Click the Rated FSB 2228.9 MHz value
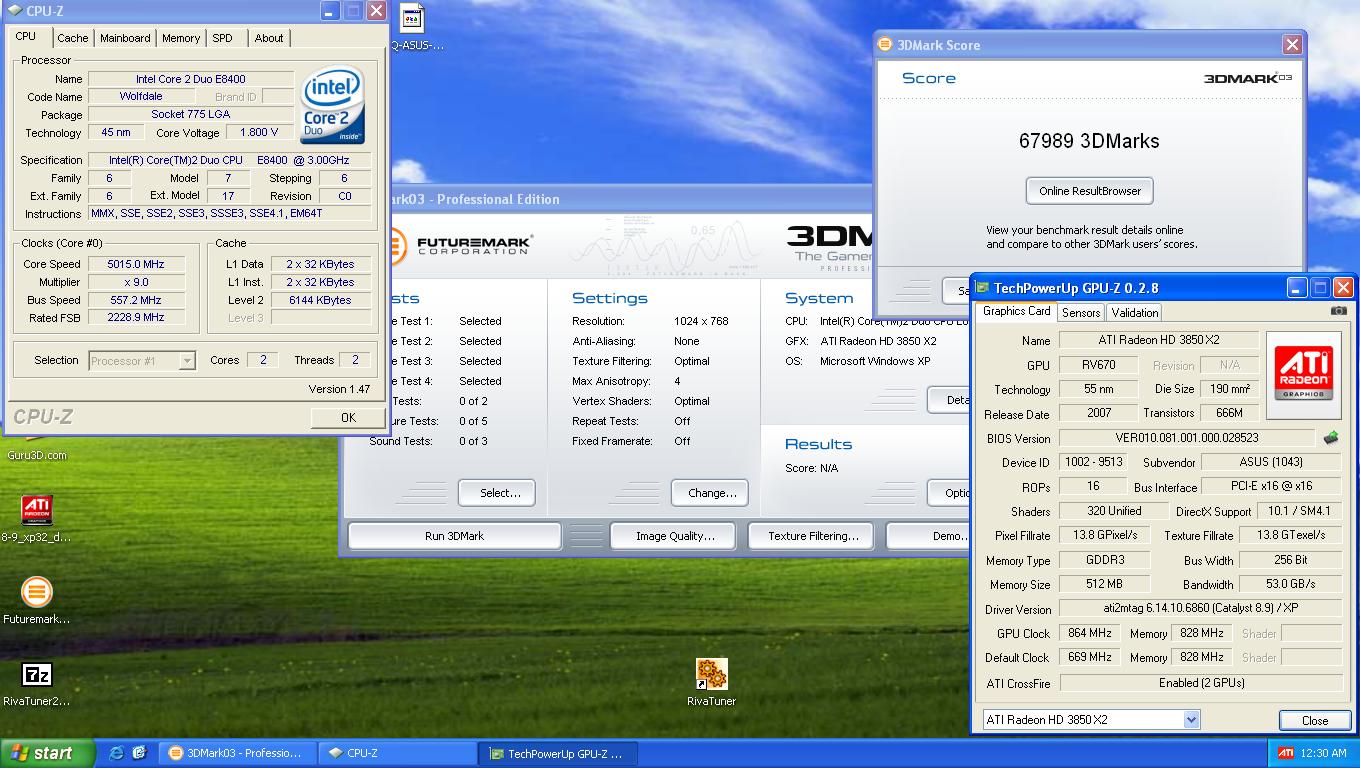 pyautogui.click(x=135, y=318)
